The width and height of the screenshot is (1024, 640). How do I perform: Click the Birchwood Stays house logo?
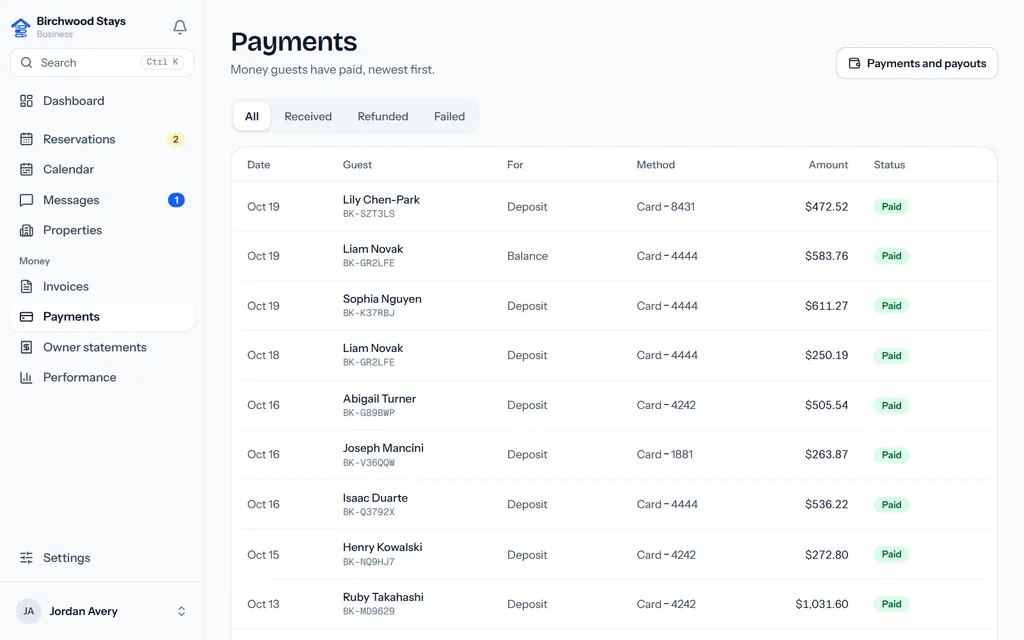click(21, 27)
